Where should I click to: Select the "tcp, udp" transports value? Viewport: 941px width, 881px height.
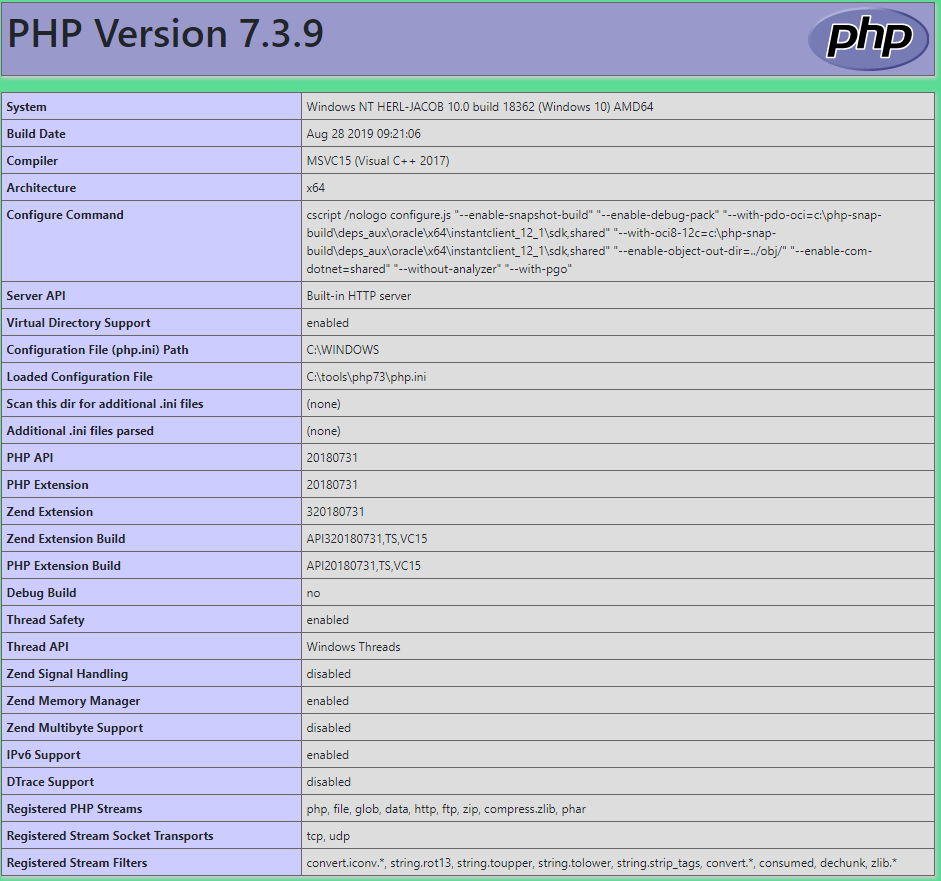click(x=328, y=836)
